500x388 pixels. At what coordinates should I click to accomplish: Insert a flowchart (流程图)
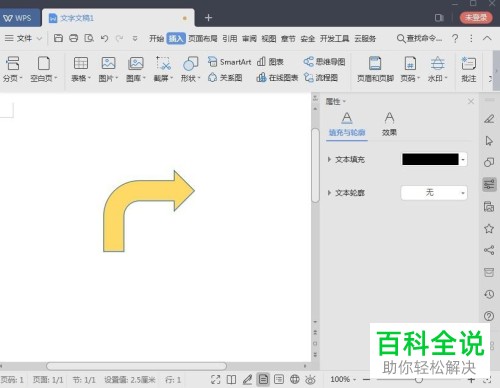(x=321, y=78)
